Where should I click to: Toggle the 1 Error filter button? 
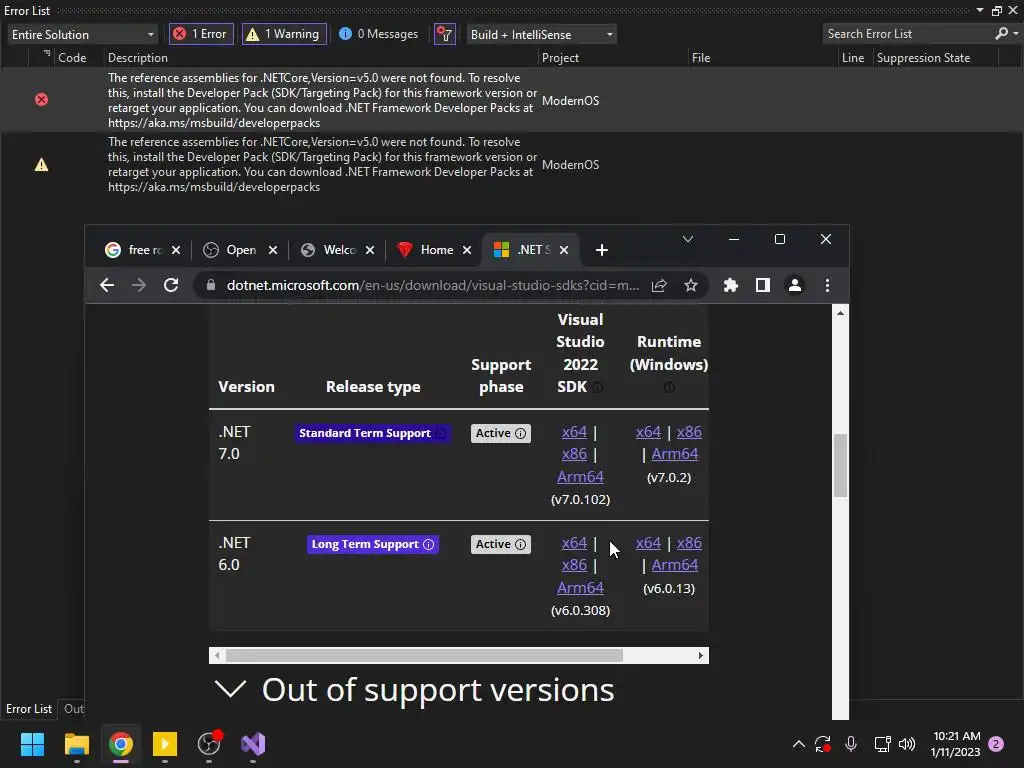[201, 34]
